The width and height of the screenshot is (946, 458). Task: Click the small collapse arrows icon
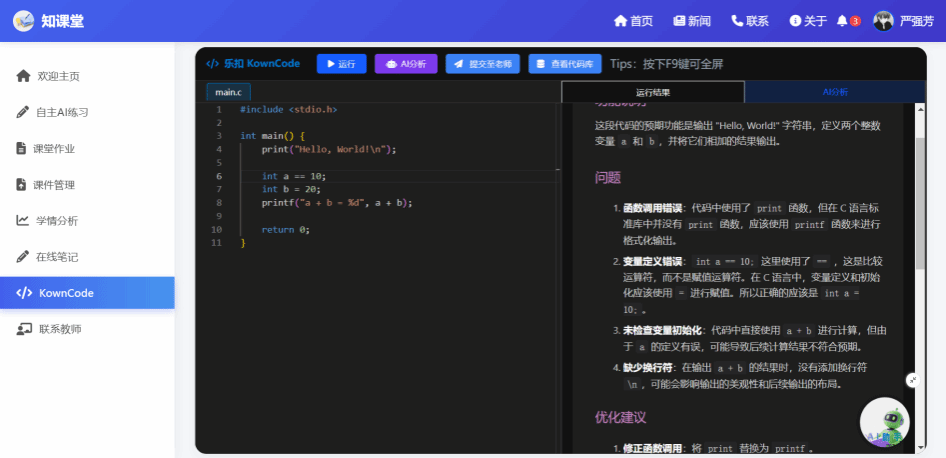click(x=912, y=380)
